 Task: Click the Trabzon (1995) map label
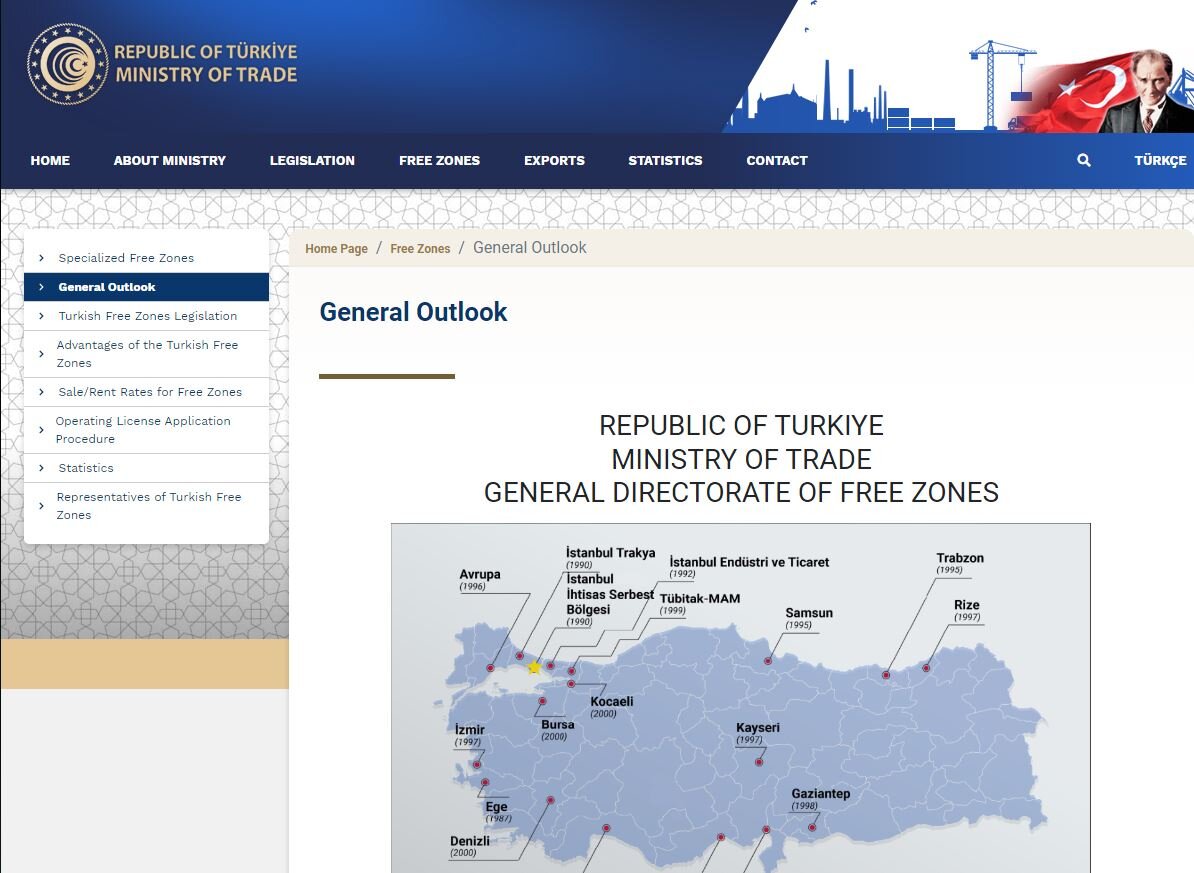click(959, 564)
